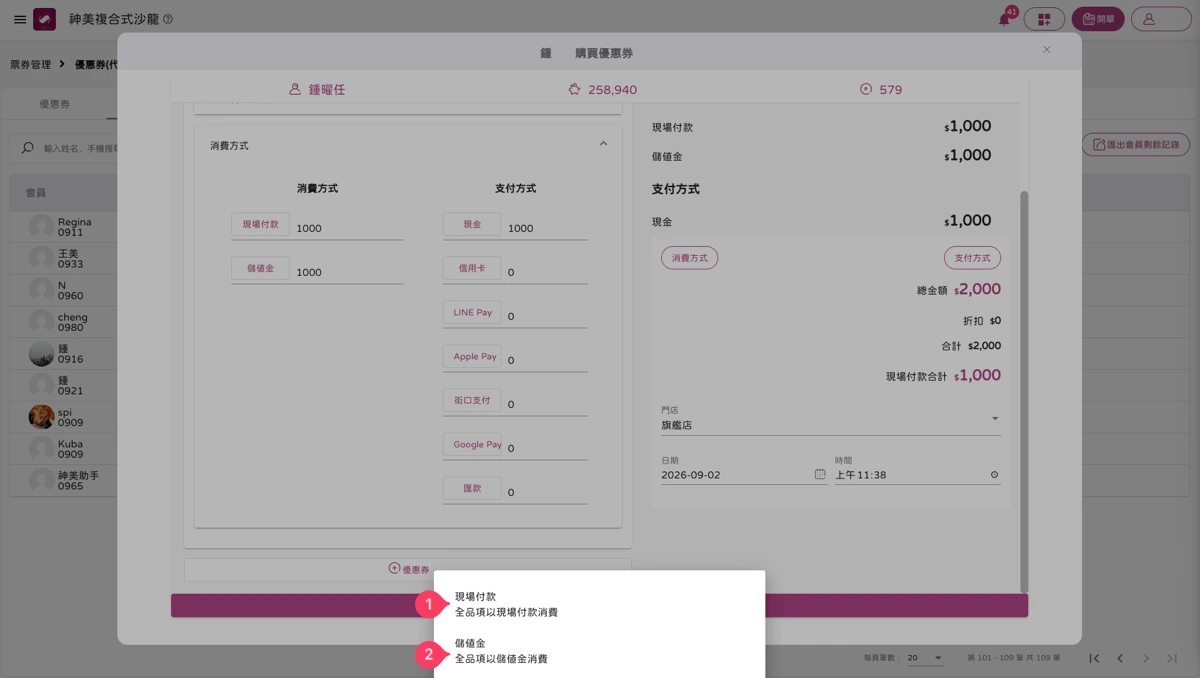
Task: Click the piggy bank icon beside 258,940
Action: click(x=574, y=89)
